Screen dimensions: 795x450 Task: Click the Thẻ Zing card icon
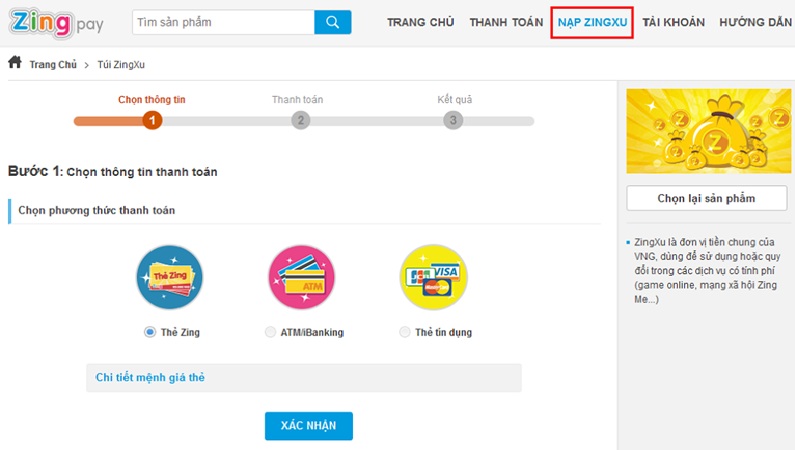point(169,278)
